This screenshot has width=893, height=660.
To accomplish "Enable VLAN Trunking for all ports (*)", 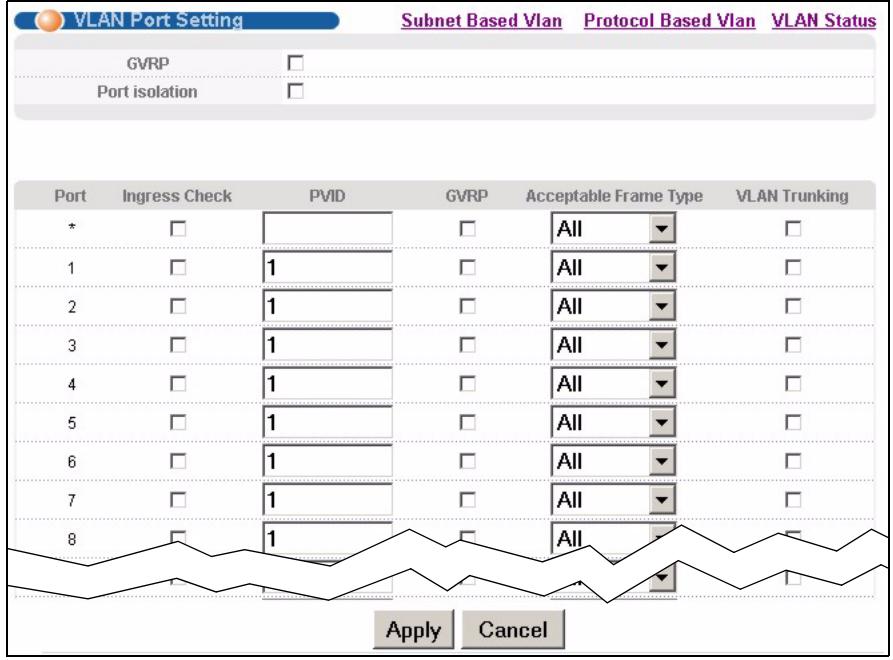I will [x=793, y=228].
